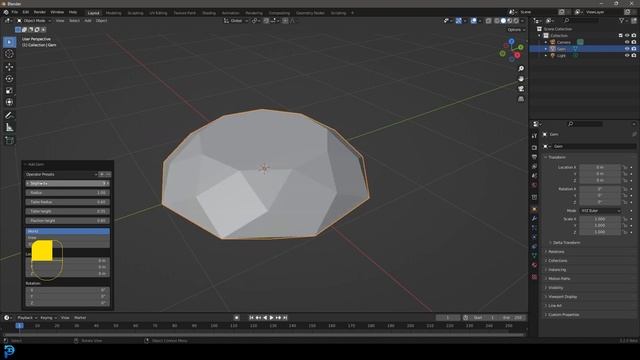Click the Blender logo menu icon

(6, 12)
